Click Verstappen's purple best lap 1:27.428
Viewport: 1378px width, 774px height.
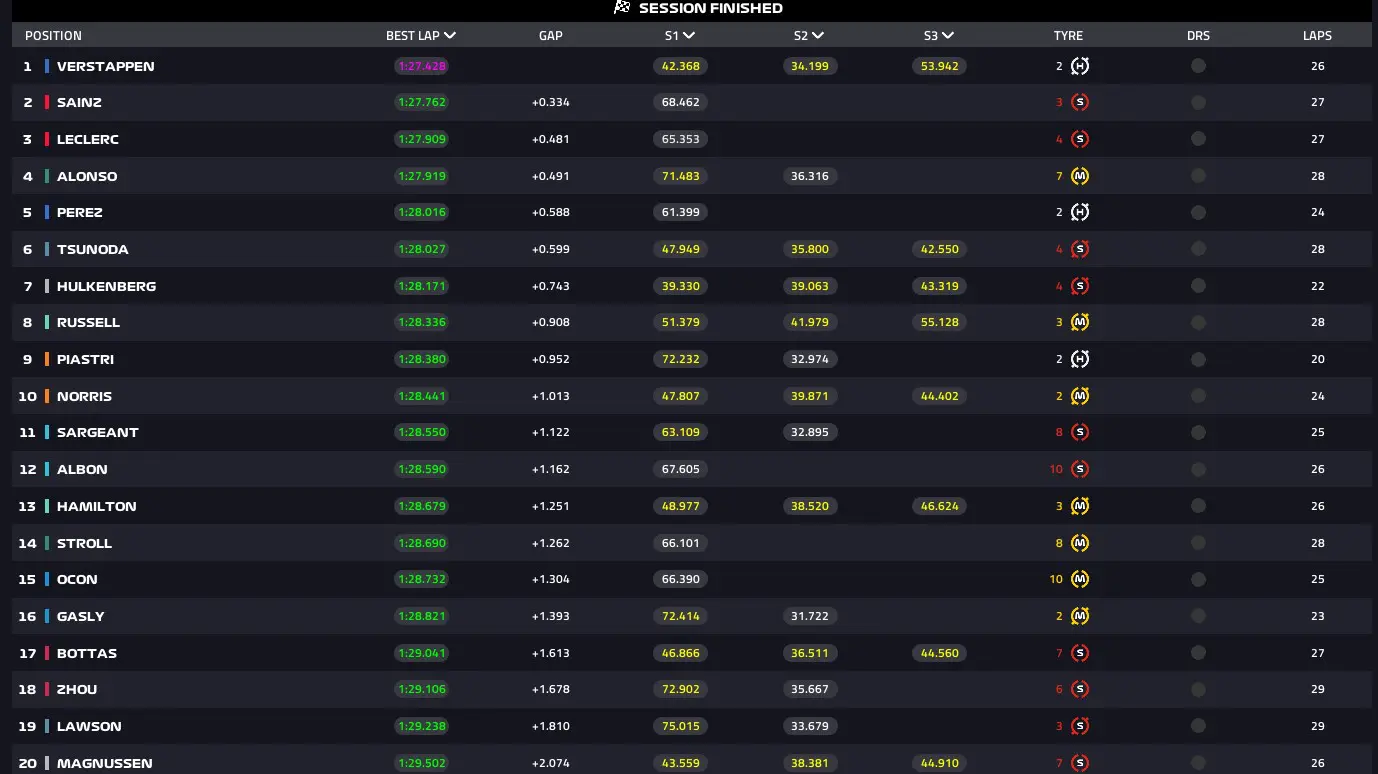(x=421, y=66)
